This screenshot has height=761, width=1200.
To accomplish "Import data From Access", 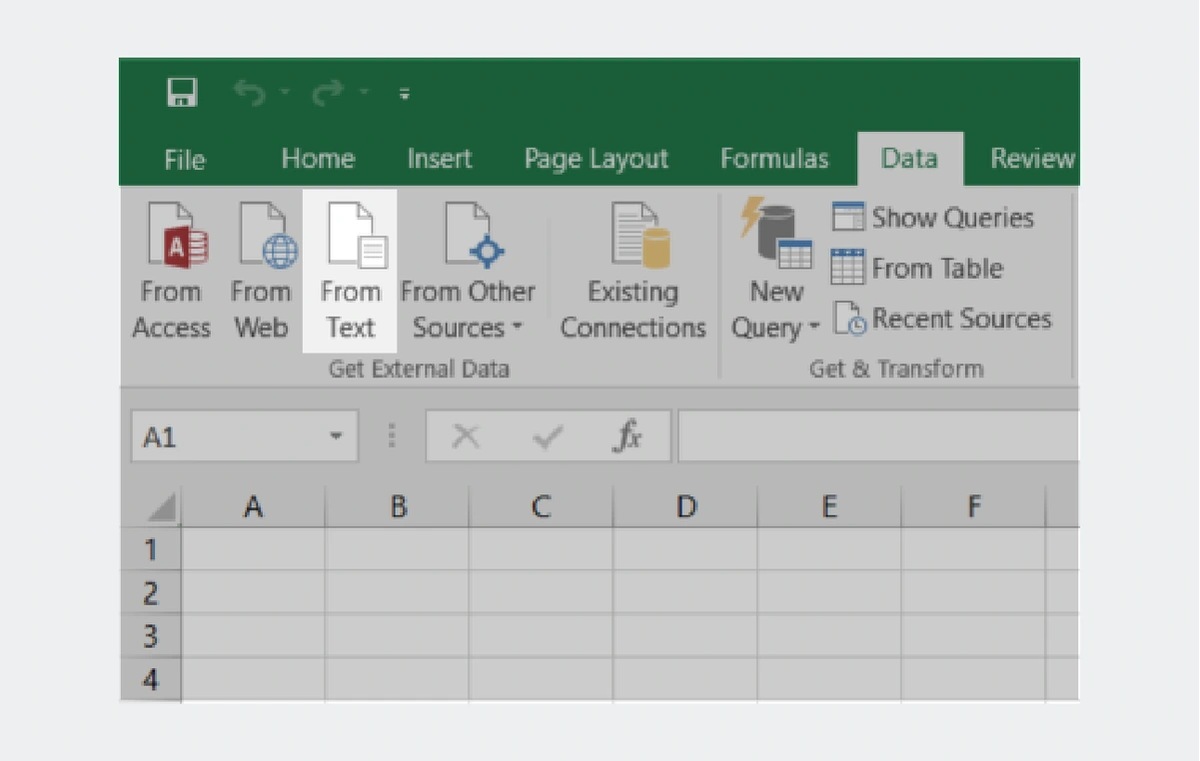I will 171,269.
